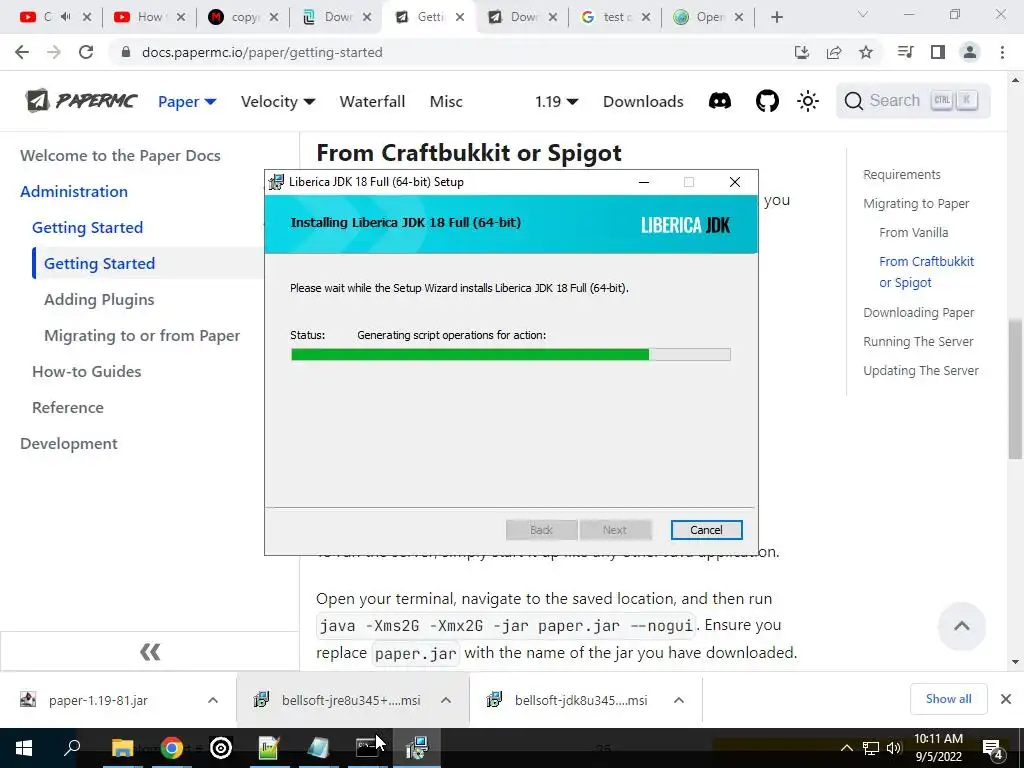1024x768 pixels.
Task: Open command prompt taskbar icon
Action: [367, 748]
